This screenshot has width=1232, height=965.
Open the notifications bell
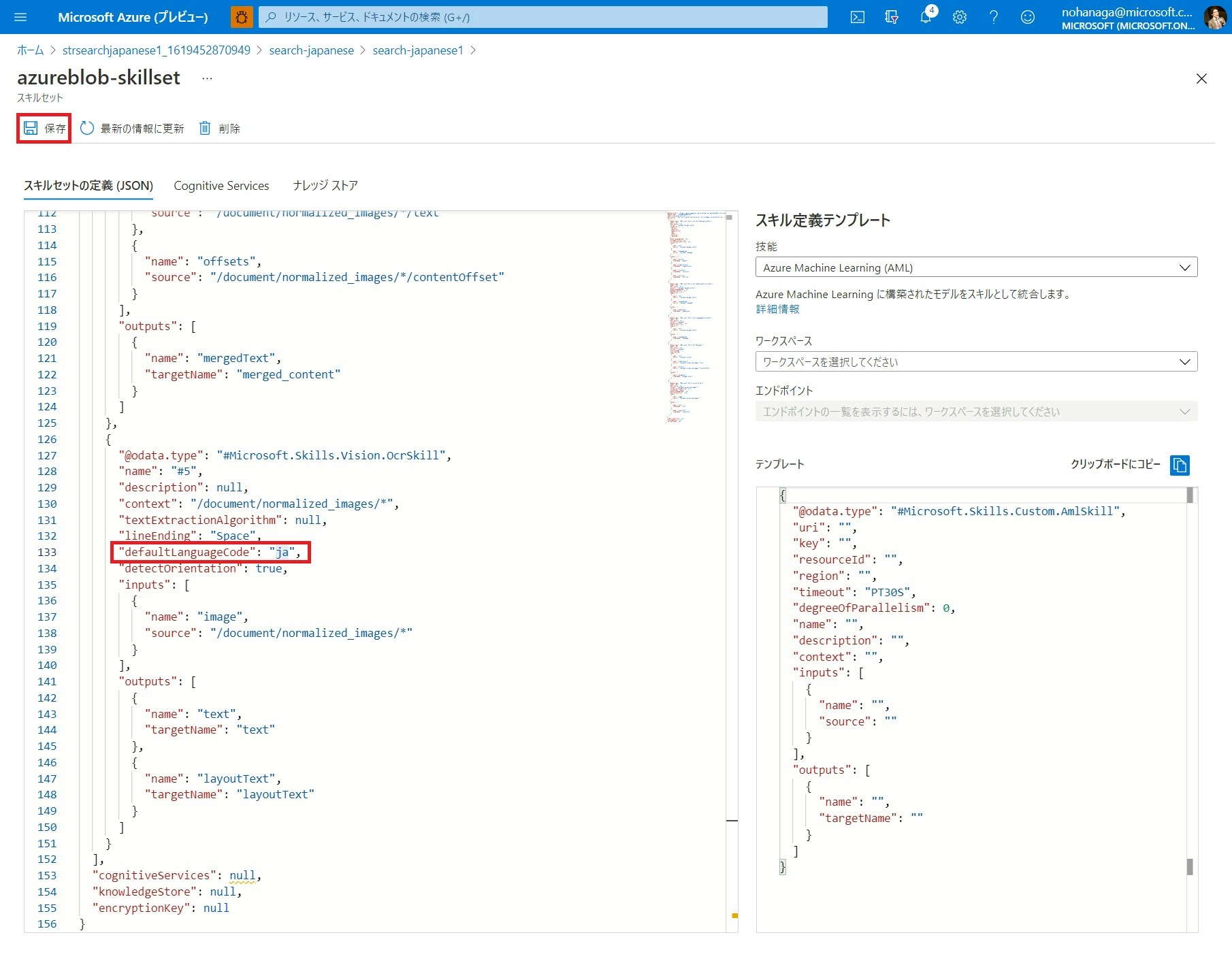coord(926,17)
